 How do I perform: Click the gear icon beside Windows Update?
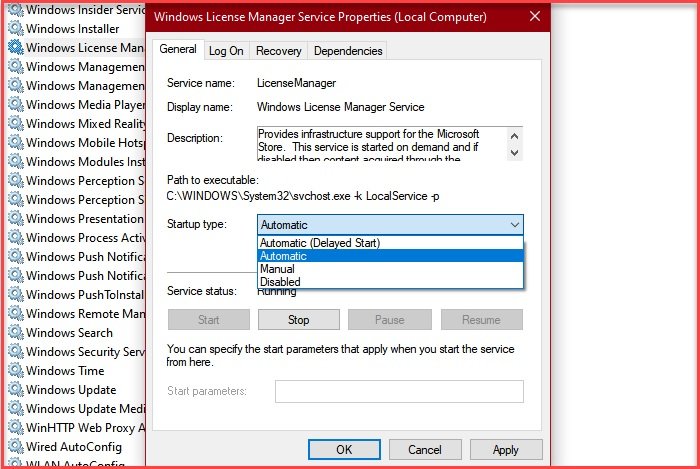(15, 390)
